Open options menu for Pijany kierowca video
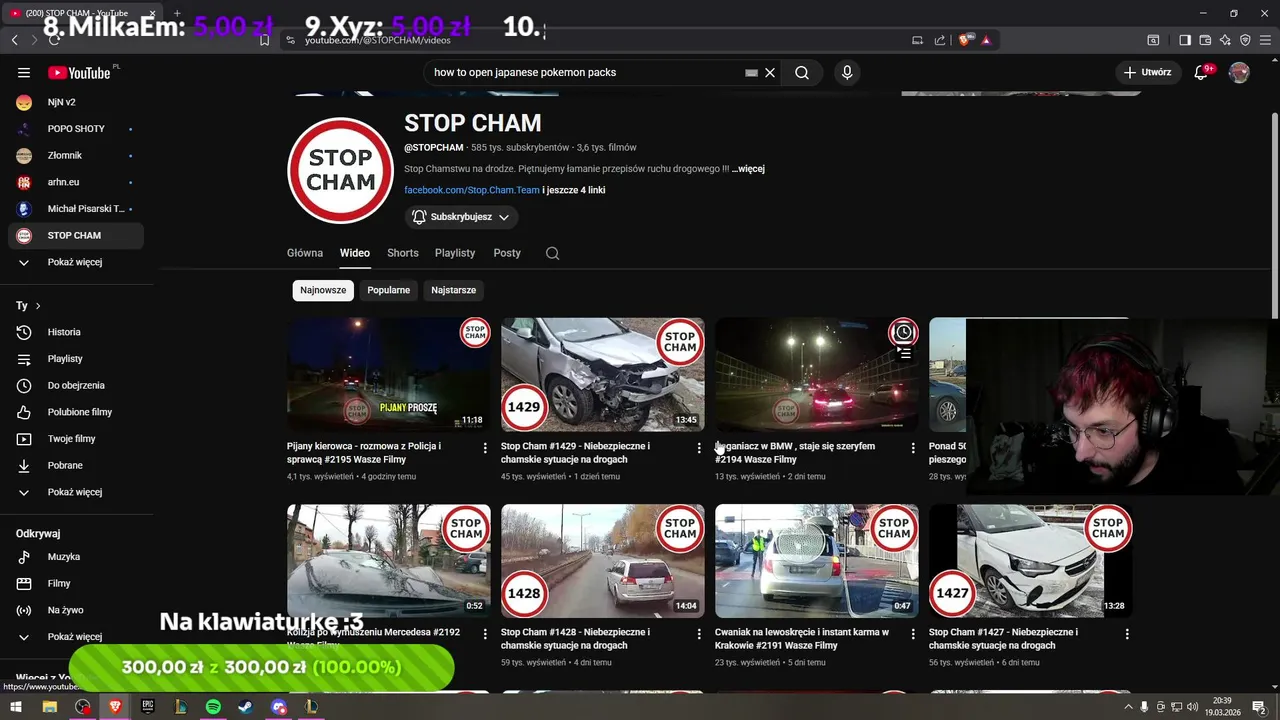Screen dimensions: 1280x720 pyautogui.click(x=485, y=448)
